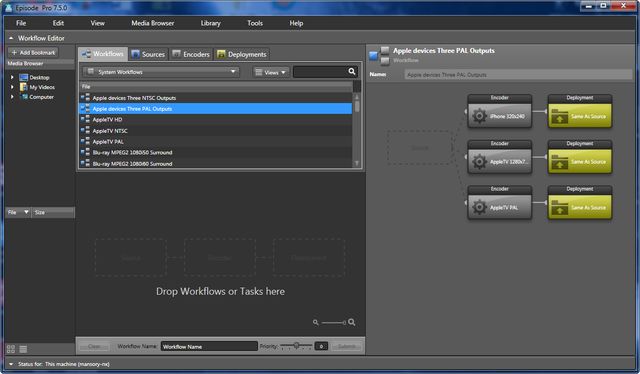The height and width of the screenshot is (374, 640).
Task: Expand the Desktop tree node
Action: 12,77
